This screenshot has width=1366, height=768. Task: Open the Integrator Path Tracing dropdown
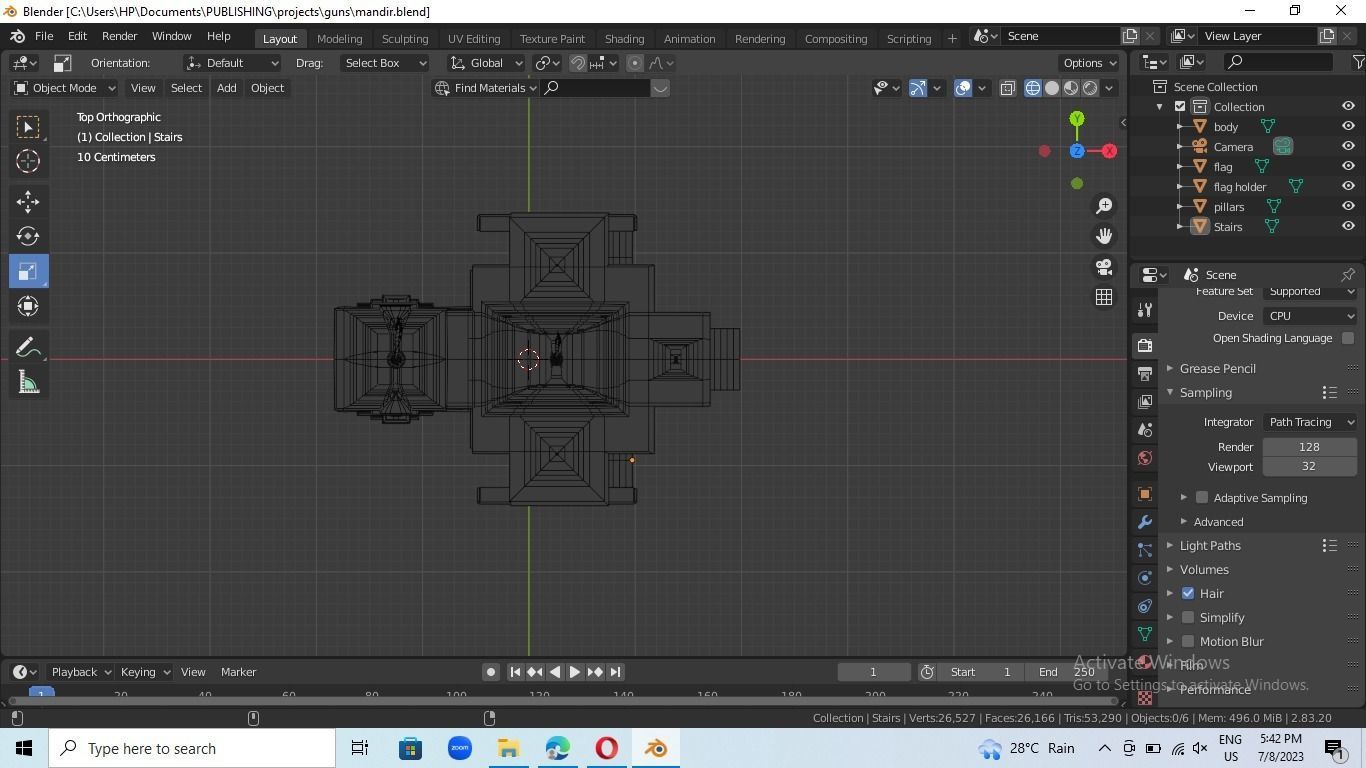(x=1310, y=422)
